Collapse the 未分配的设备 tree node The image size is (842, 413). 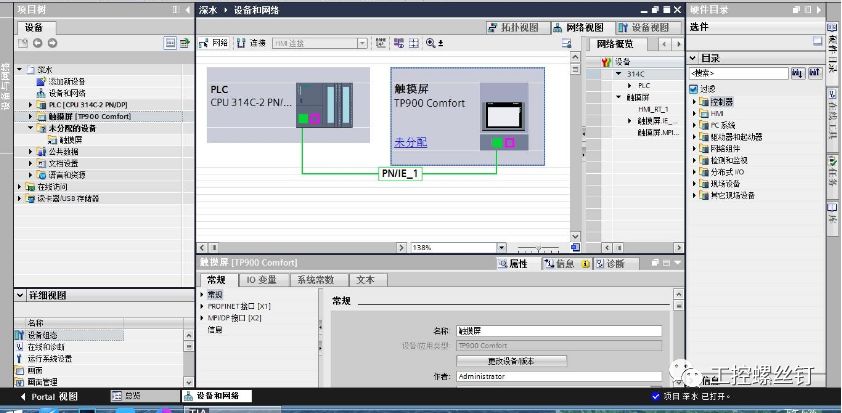pos(31,128)
